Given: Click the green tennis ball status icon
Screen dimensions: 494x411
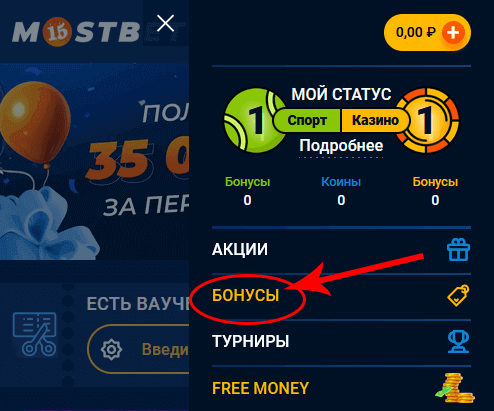Looking at the screenshot, I should [254, 120].
